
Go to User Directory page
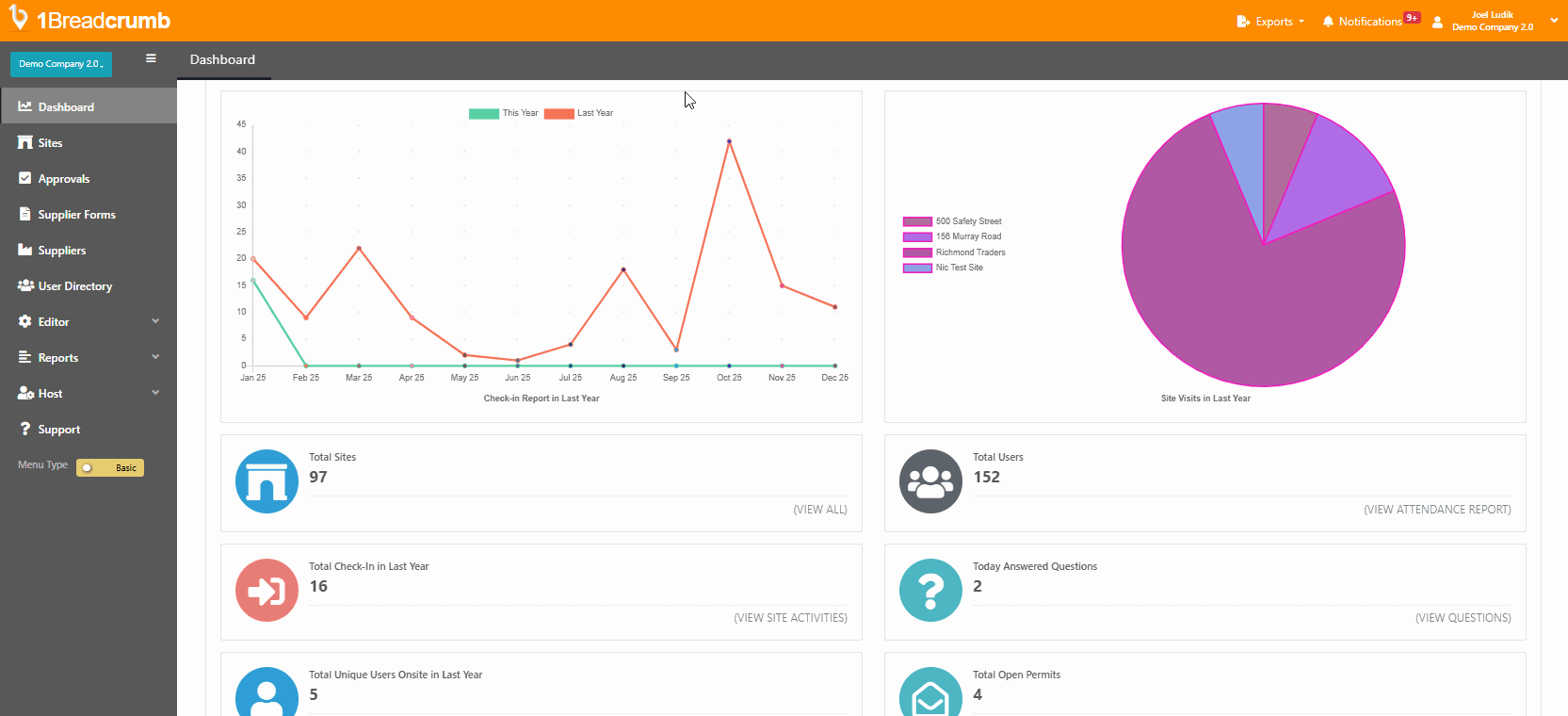(74, 286)
